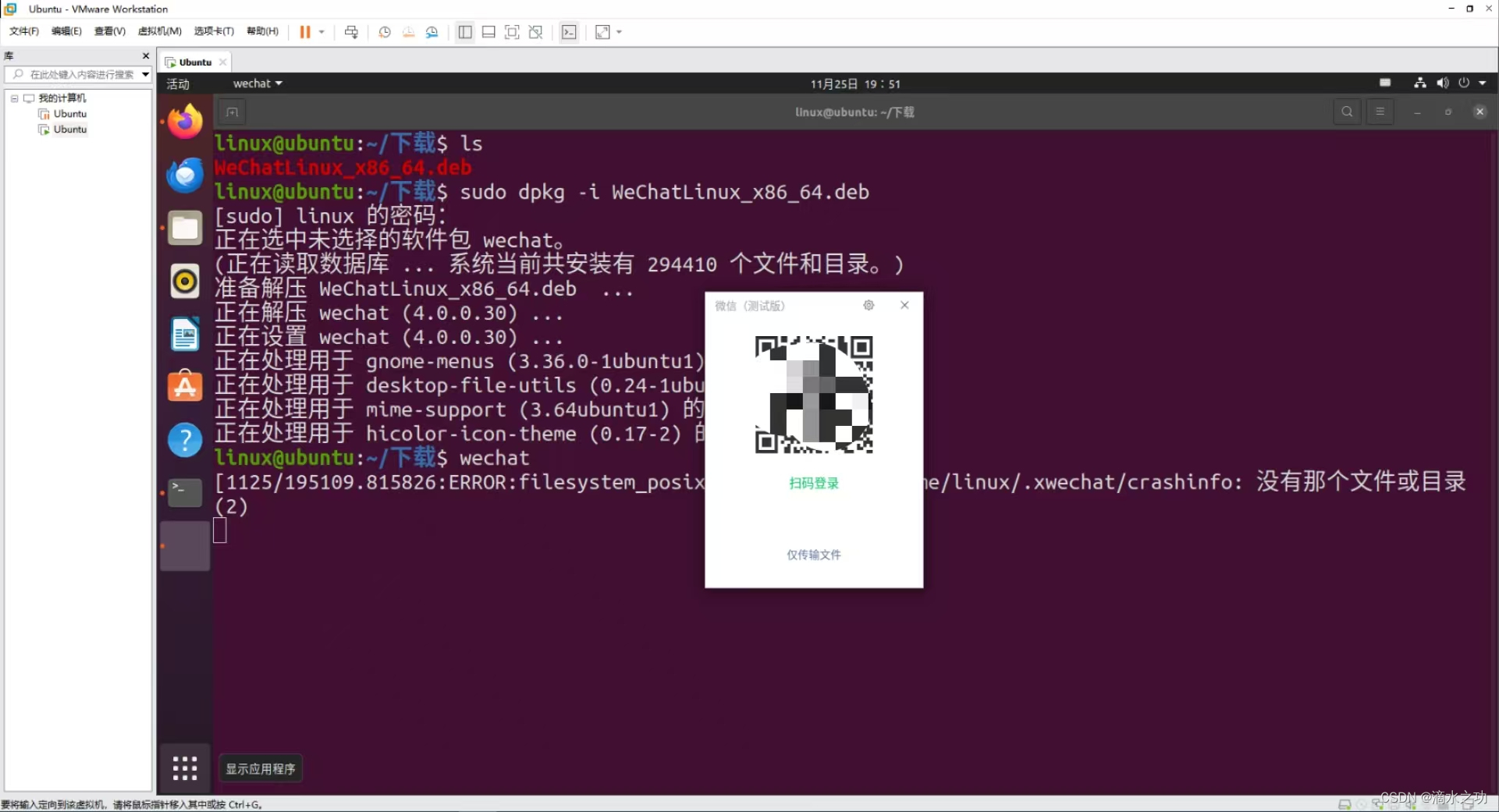The height and width of the screenshot is (812, 1499).
Task: Minimize the terminal window
Action: (1417, 112)
